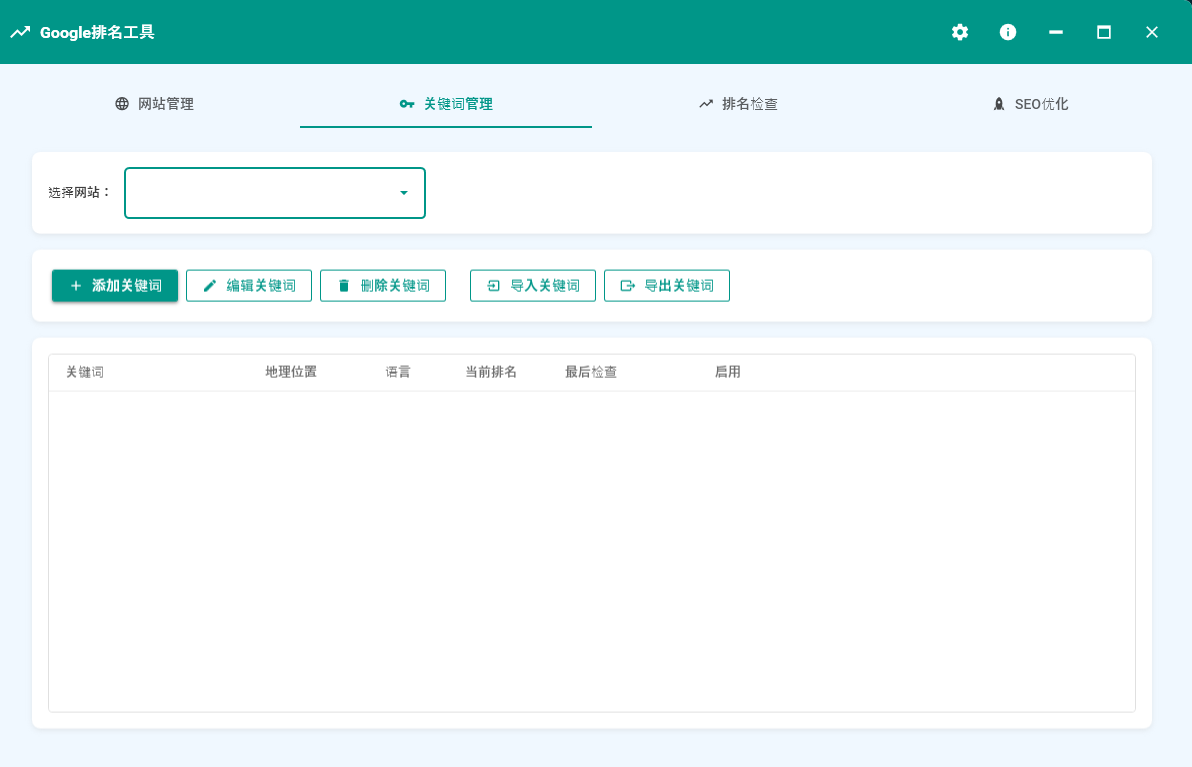Maximize the application window
This screenshot has height=767, width=1192.
[1104, 32]
